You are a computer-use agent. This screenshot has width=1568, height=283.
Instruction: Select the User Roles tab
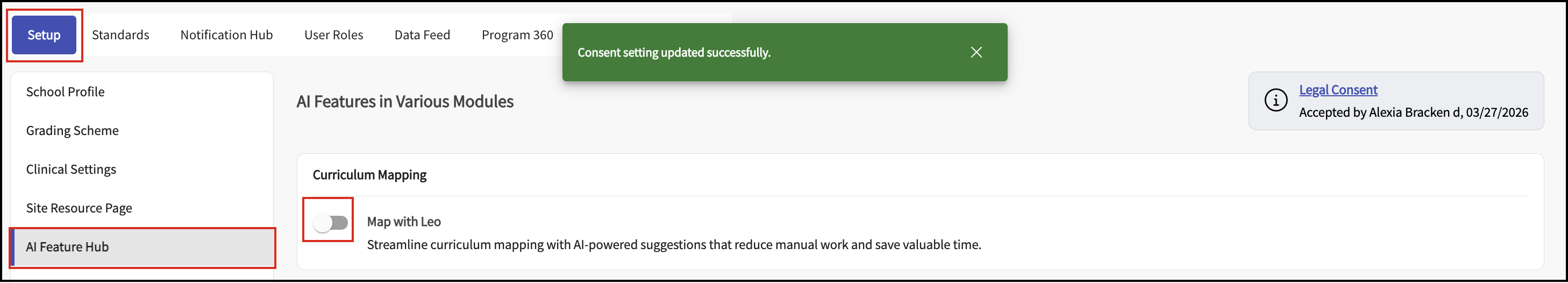333,36
